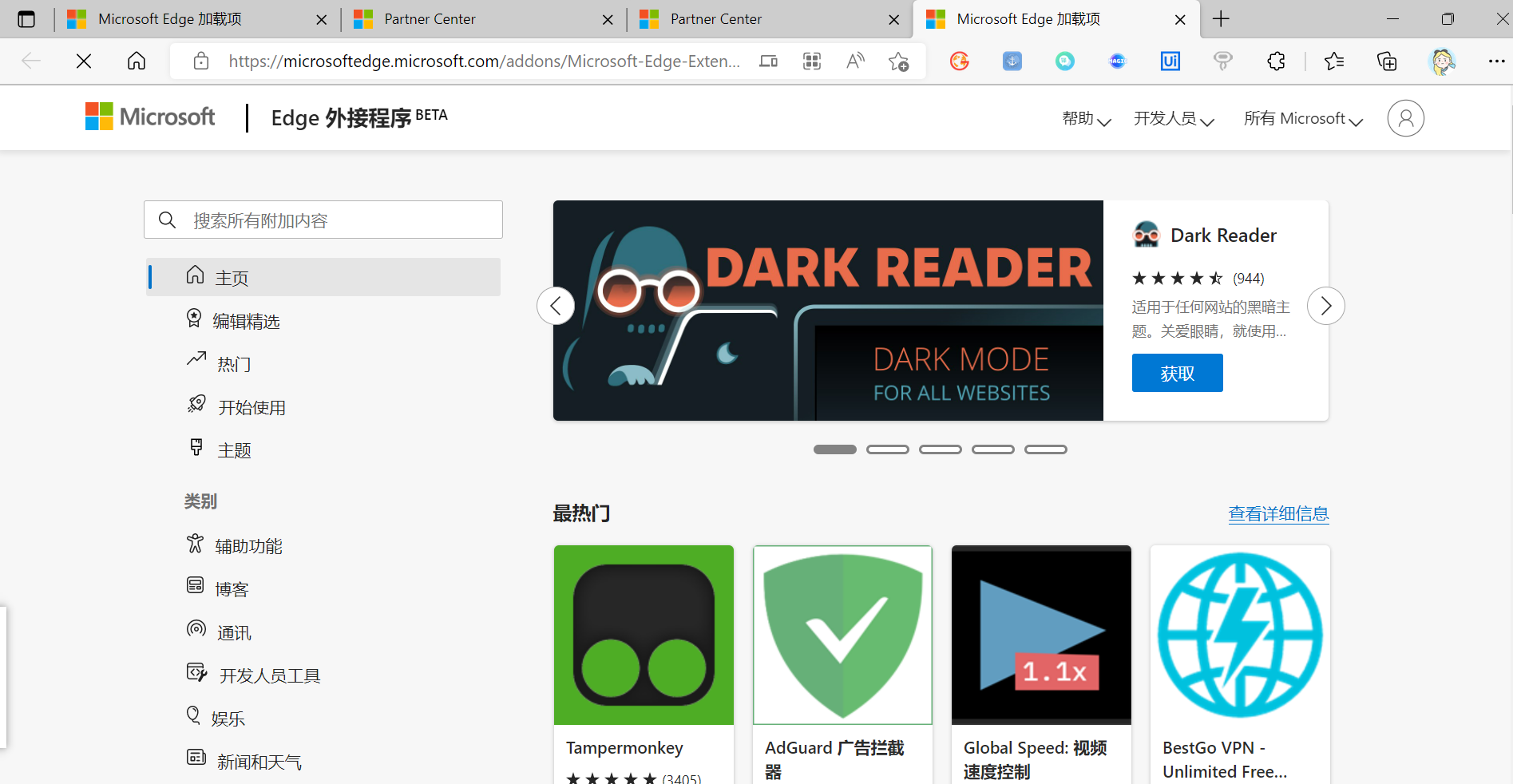Select the second carousel indicator dash

(888, 449)
